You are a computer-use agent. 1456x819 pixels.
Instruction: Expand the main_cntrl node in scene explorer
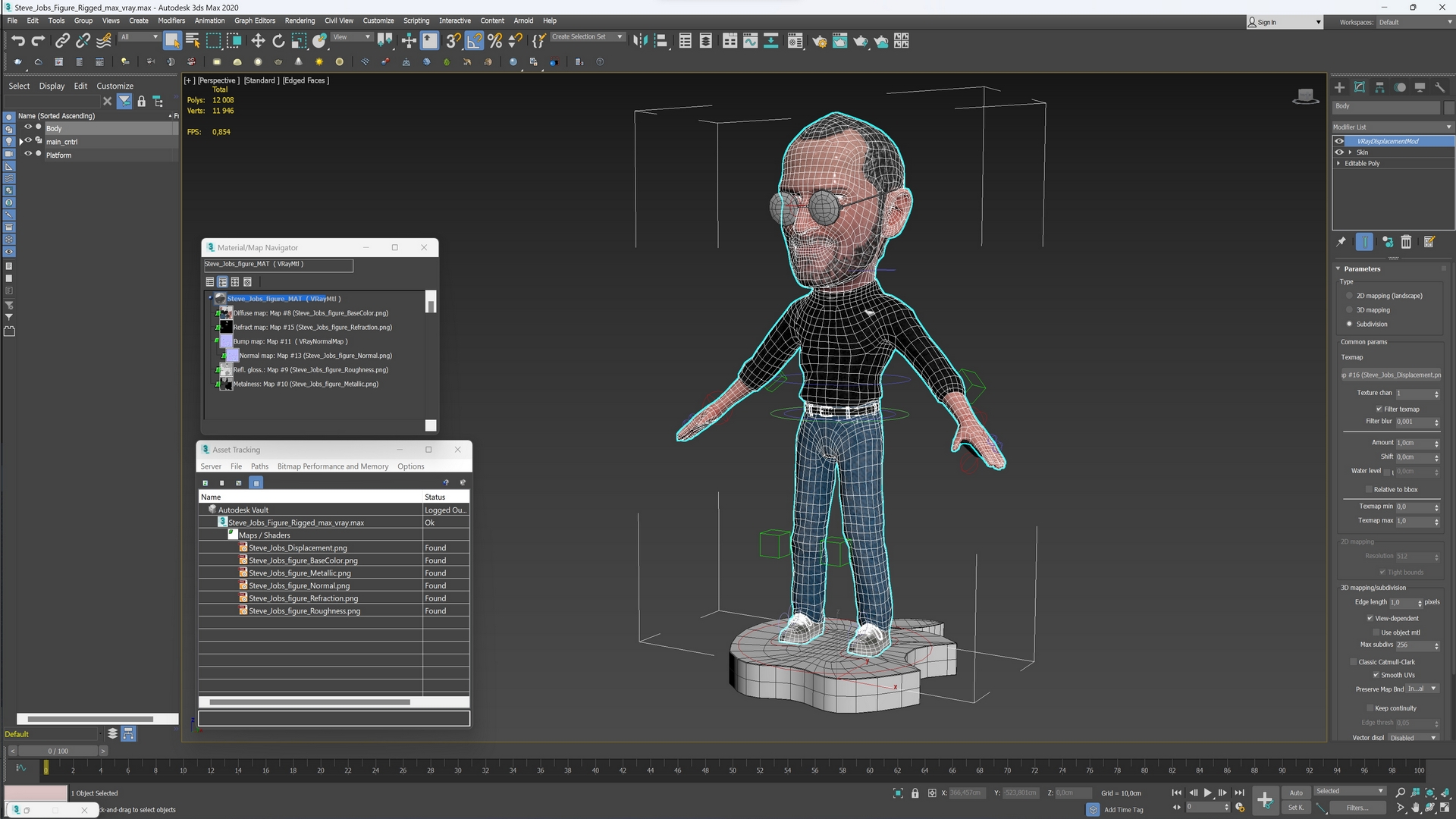[x=21, y=142]
